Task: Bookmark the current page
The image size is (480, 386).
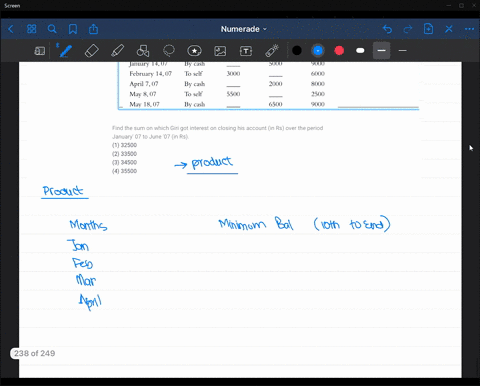Action: click(x=73, y=29)
